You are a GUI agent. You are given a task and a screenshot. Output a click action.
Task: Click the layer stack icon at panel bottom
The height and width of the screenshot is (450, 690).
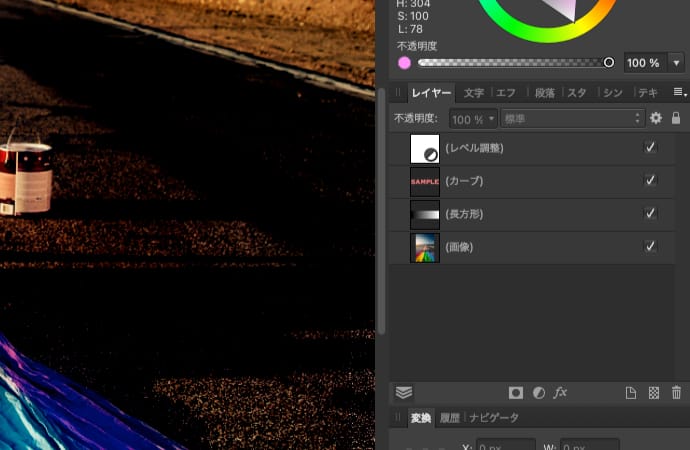tap(404, 393)
